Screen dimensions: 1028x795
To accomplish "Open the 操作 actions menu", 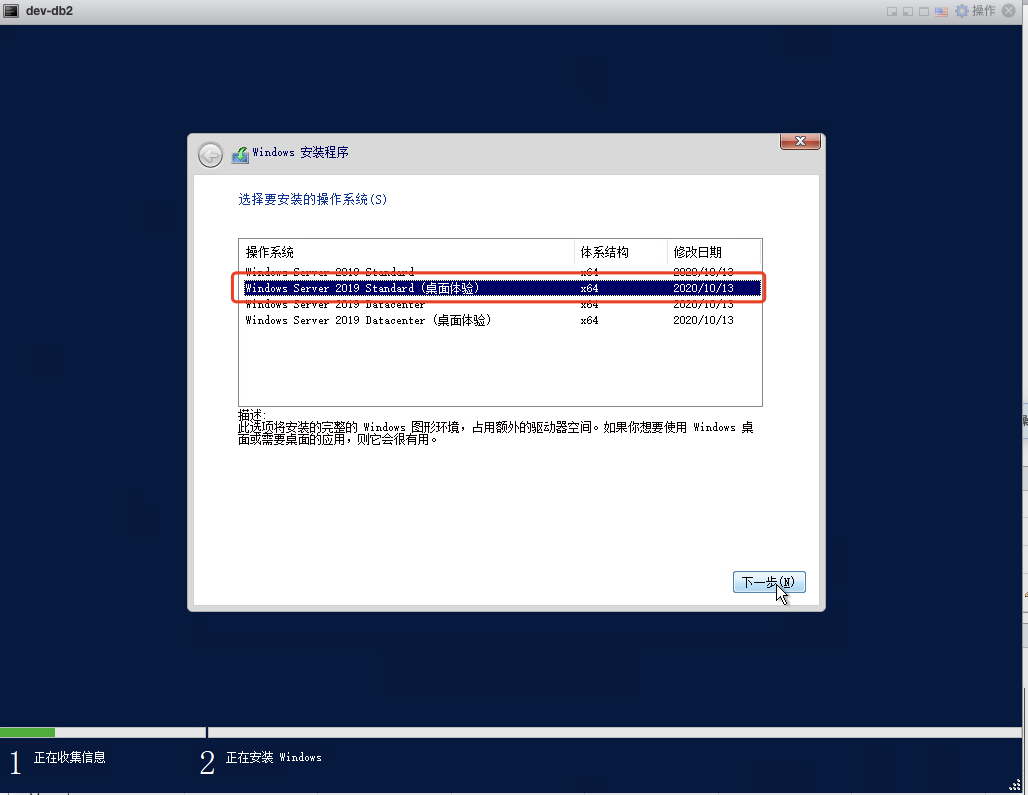I will (984, 11).
